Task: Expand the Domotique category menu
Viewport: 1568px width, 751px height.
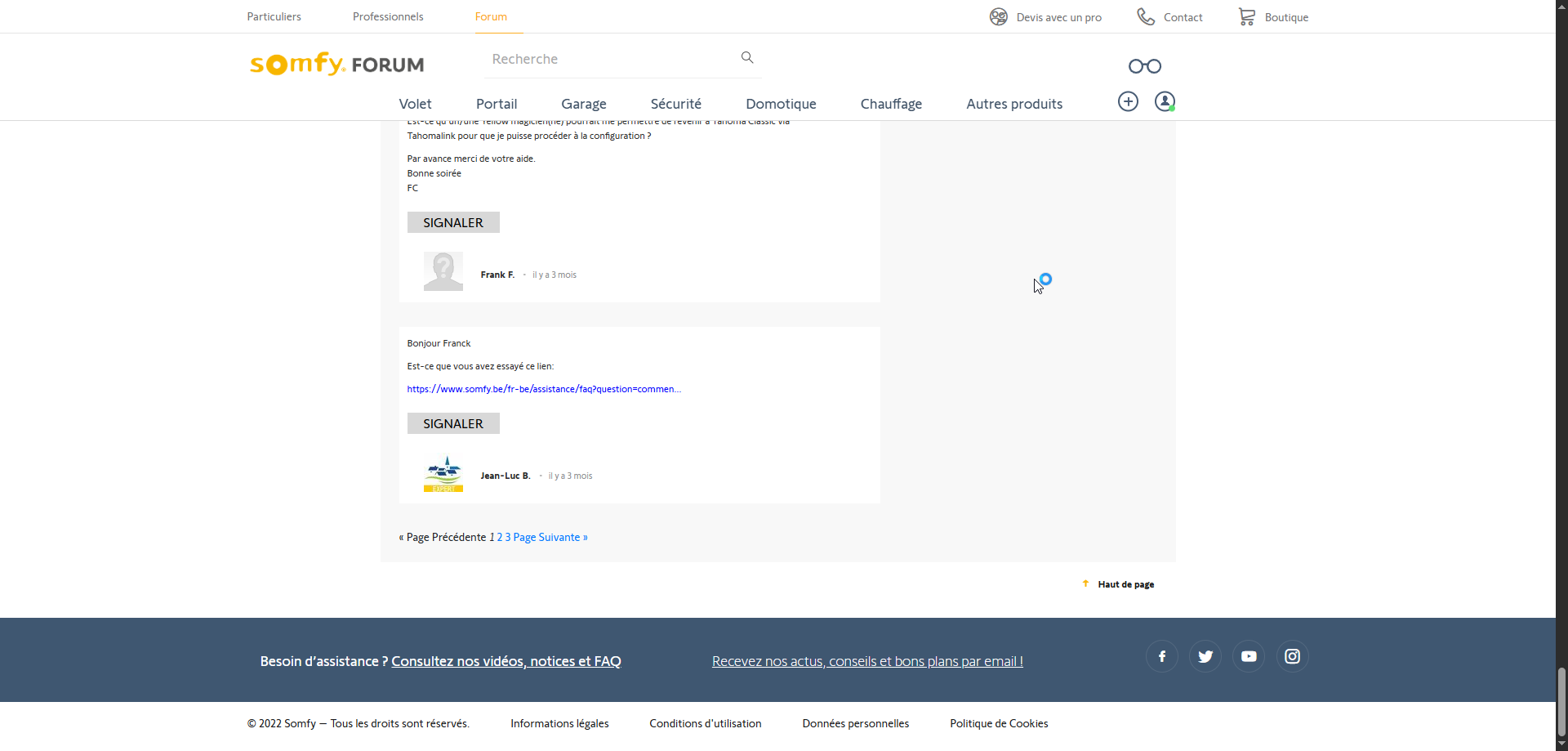Action: (x=781, y=104)
